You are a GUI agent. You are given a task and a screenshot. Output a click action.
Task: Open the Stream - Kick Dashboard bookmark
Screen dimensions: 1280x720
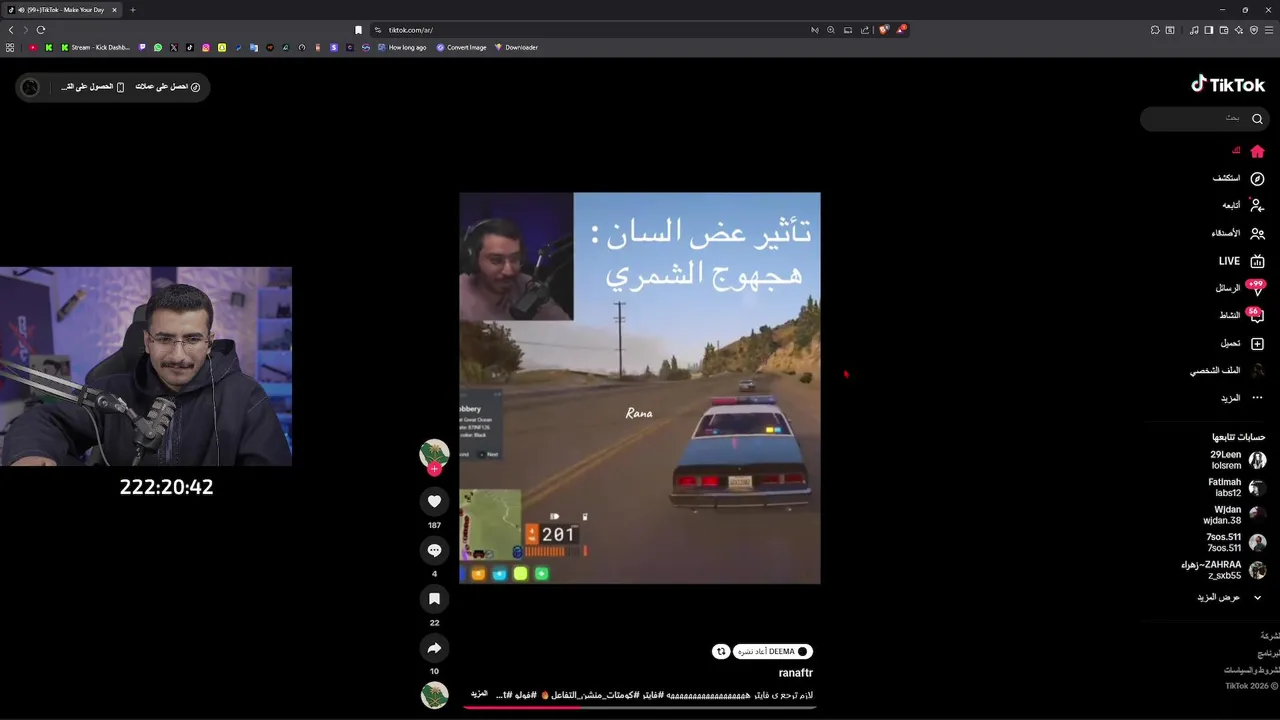point(96,47)
